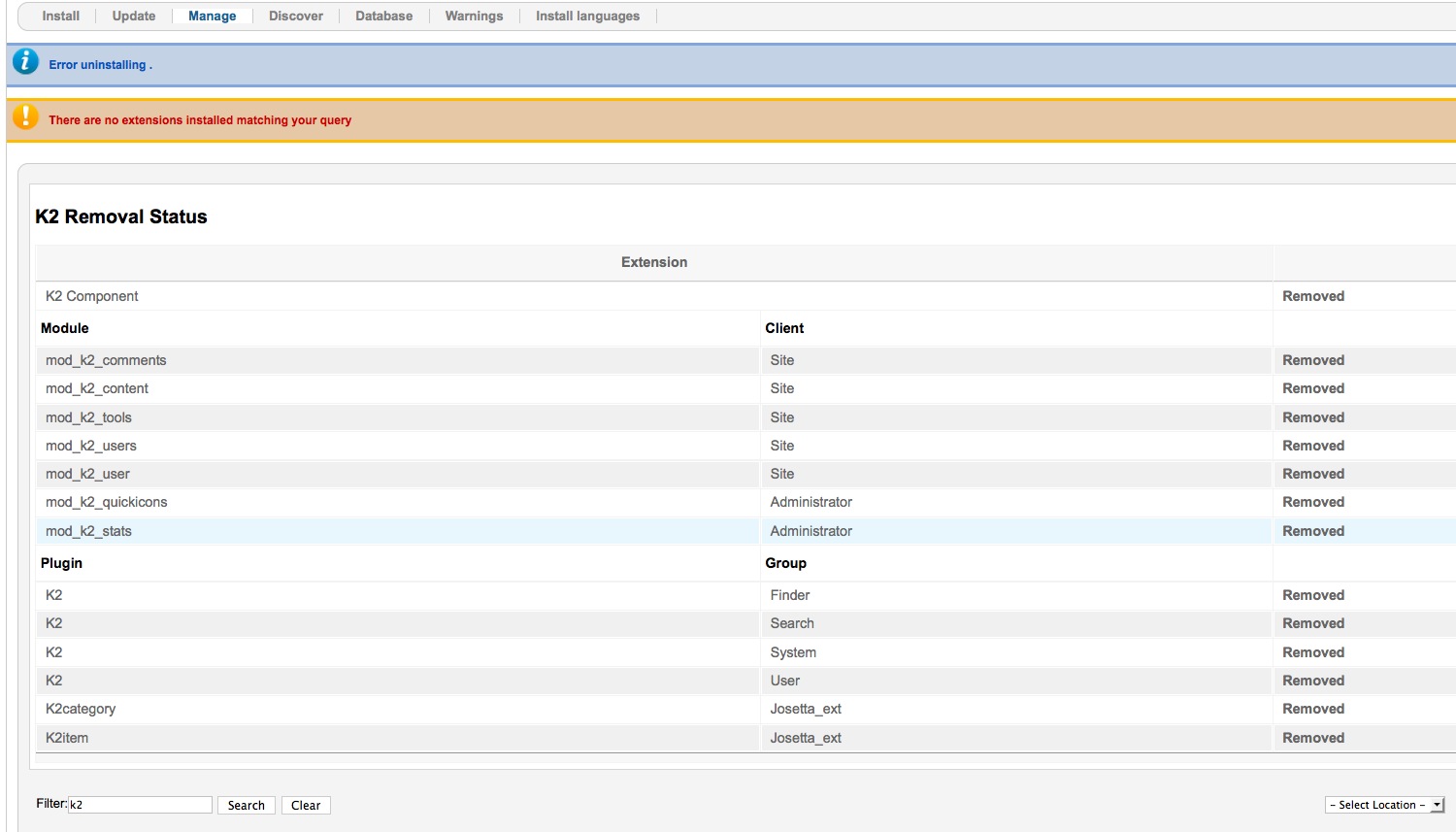Click the Client column header
The height and width of the screenshot is (832, 1456).
pos(784,328)
